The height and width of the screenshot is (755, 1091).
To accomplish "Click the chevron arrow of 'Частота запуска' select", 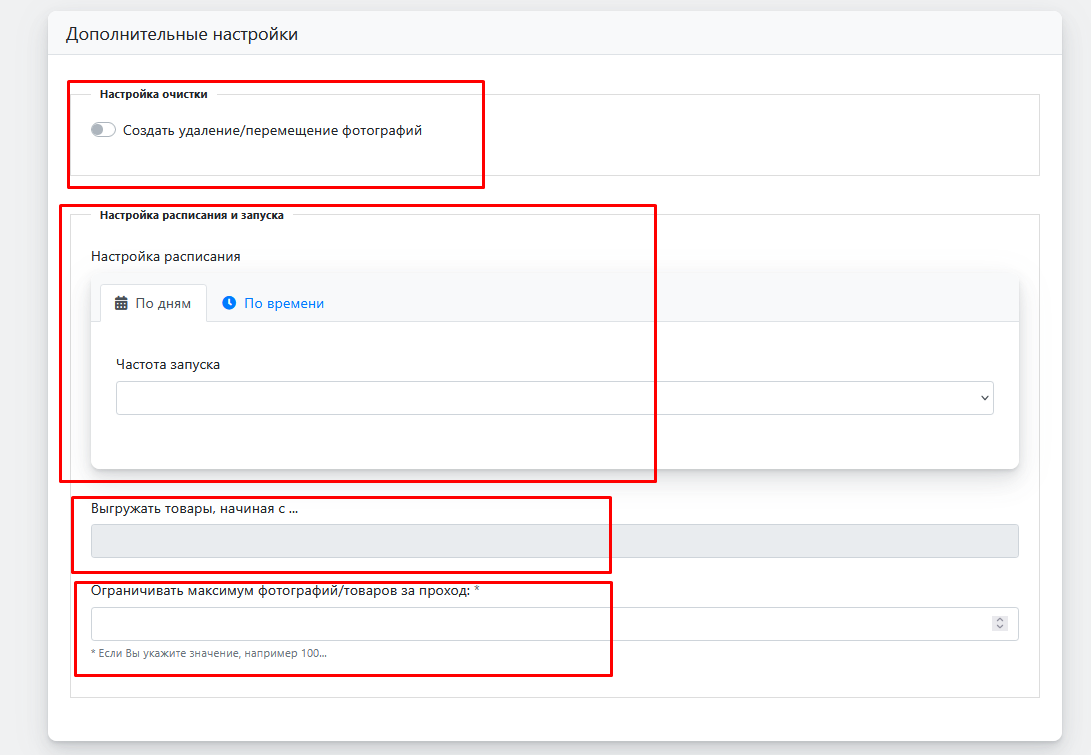I will (x=985, y=398).
